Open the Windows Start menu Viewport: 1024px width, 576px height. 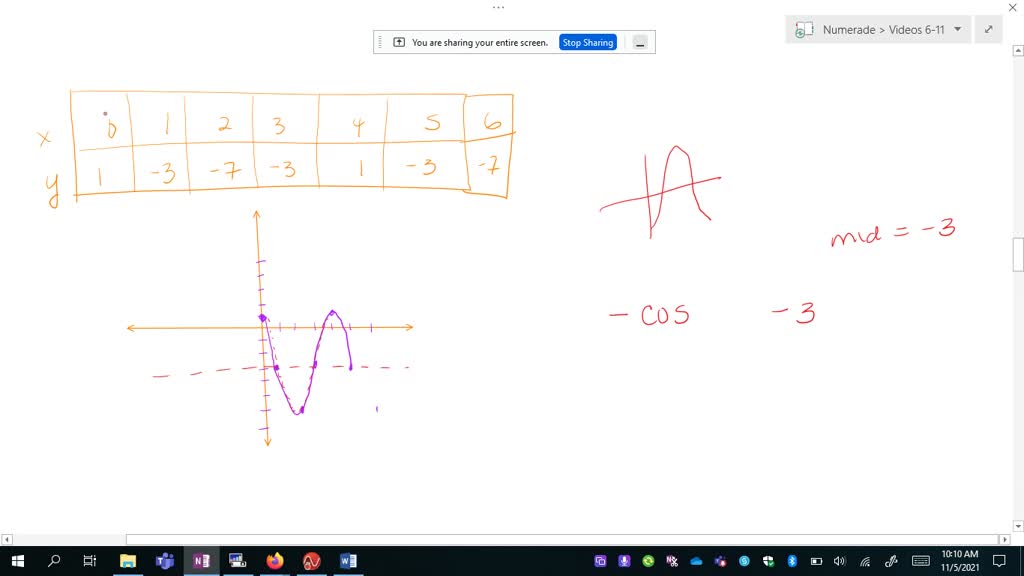(16, 560)
